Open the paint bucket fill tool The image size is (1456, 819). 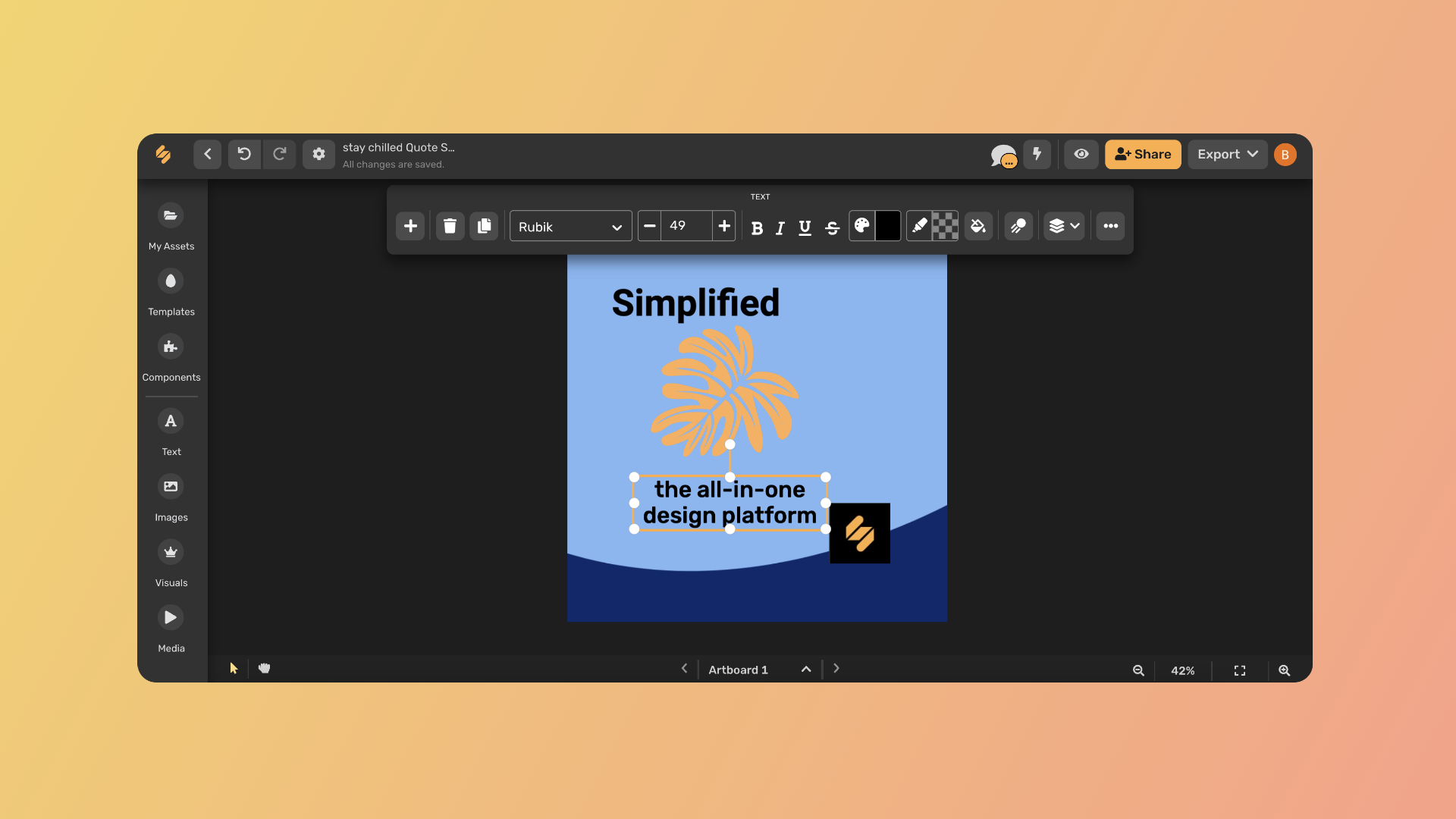pos(978,226)
